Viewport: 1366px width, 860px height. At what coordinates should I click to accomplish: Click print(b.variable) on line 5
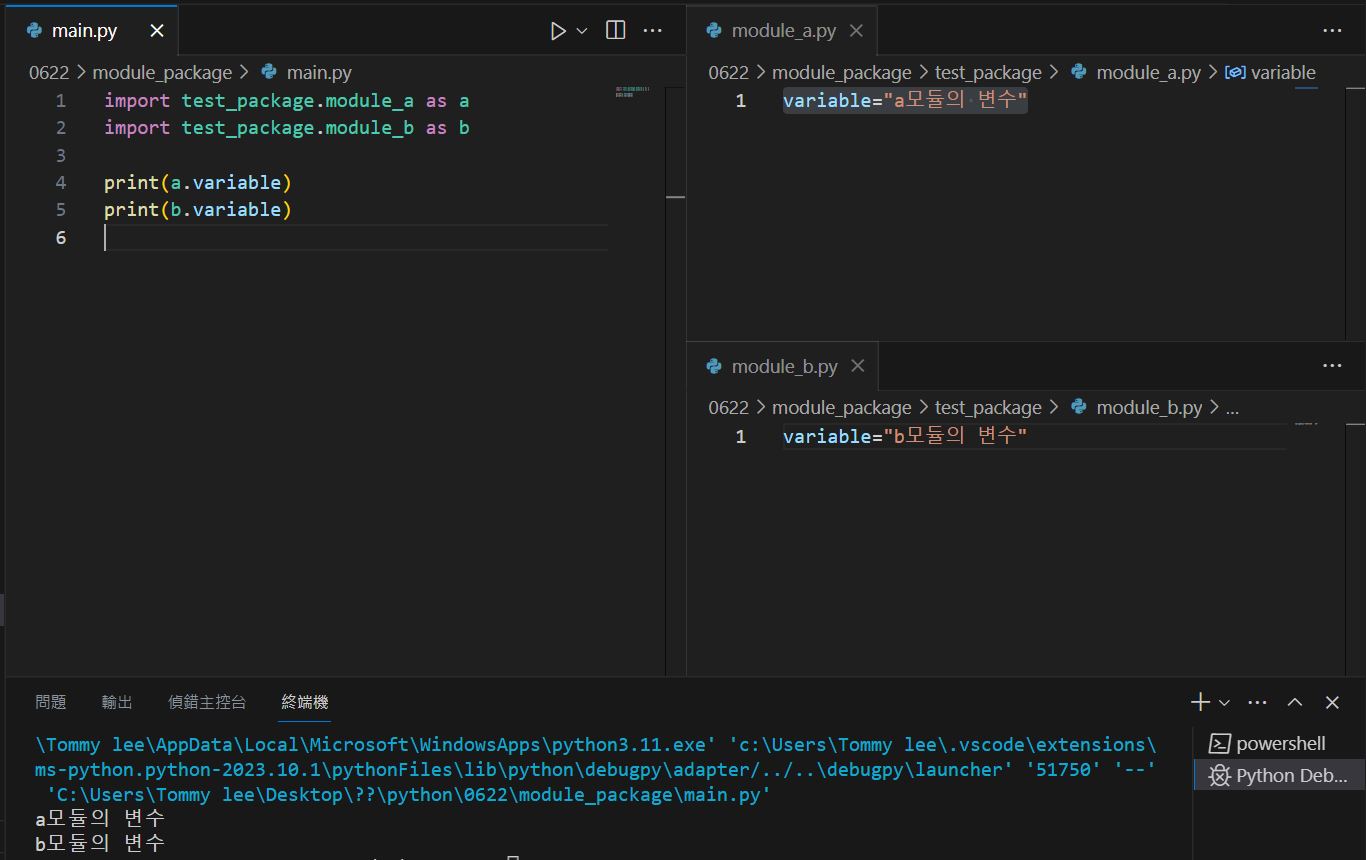coord(198,209)
